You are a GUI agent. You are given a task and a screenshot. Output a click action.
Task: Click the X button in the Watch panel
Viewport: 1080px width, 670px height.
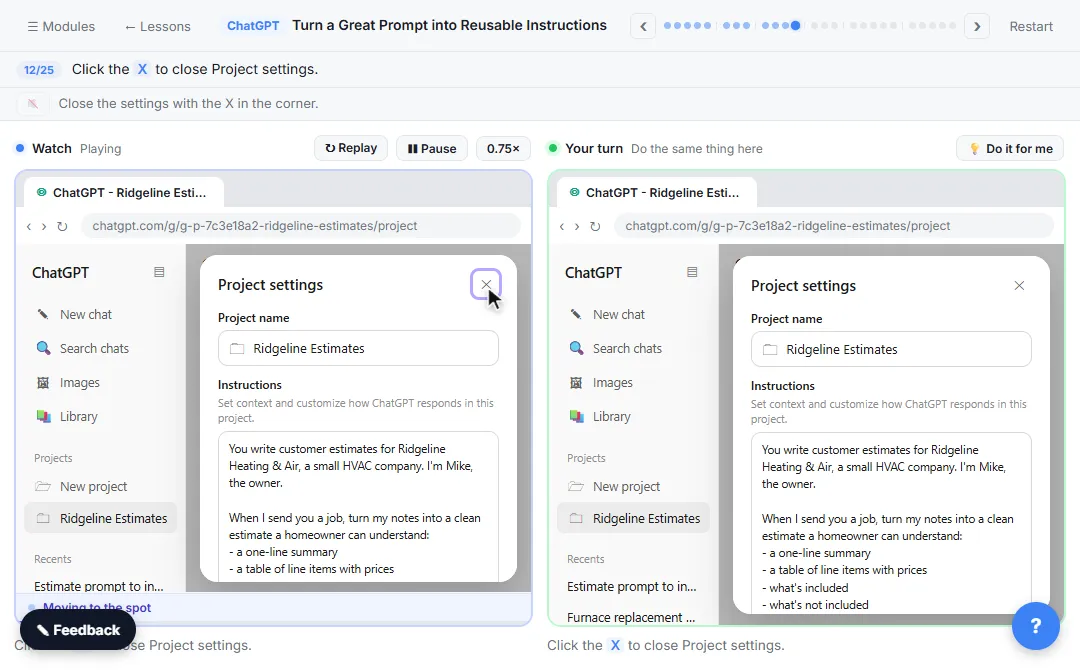click(x=486, y=284)
